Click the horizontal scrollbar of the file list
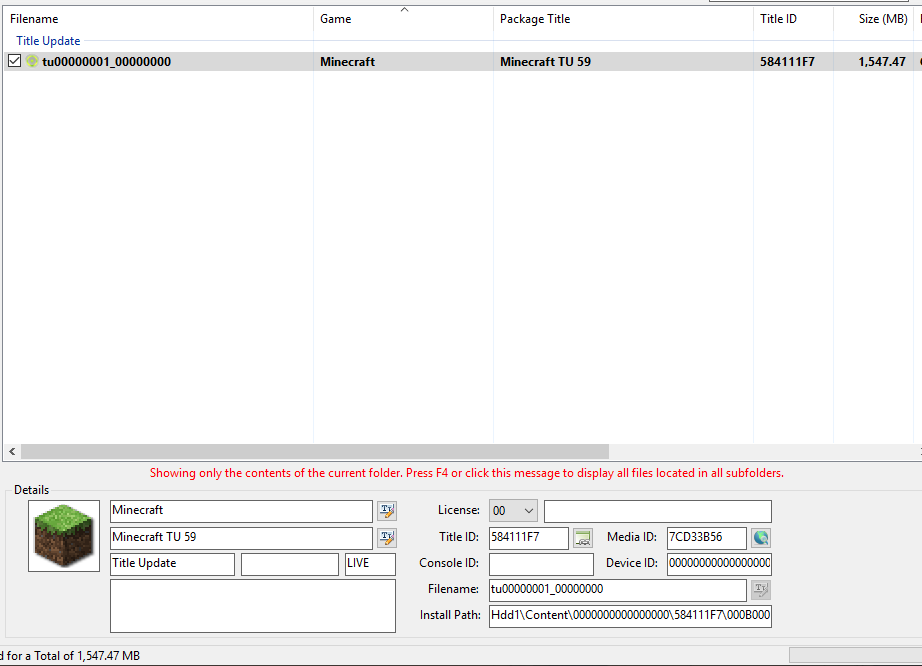The image size is (922, 666). [x=314, y=451]
